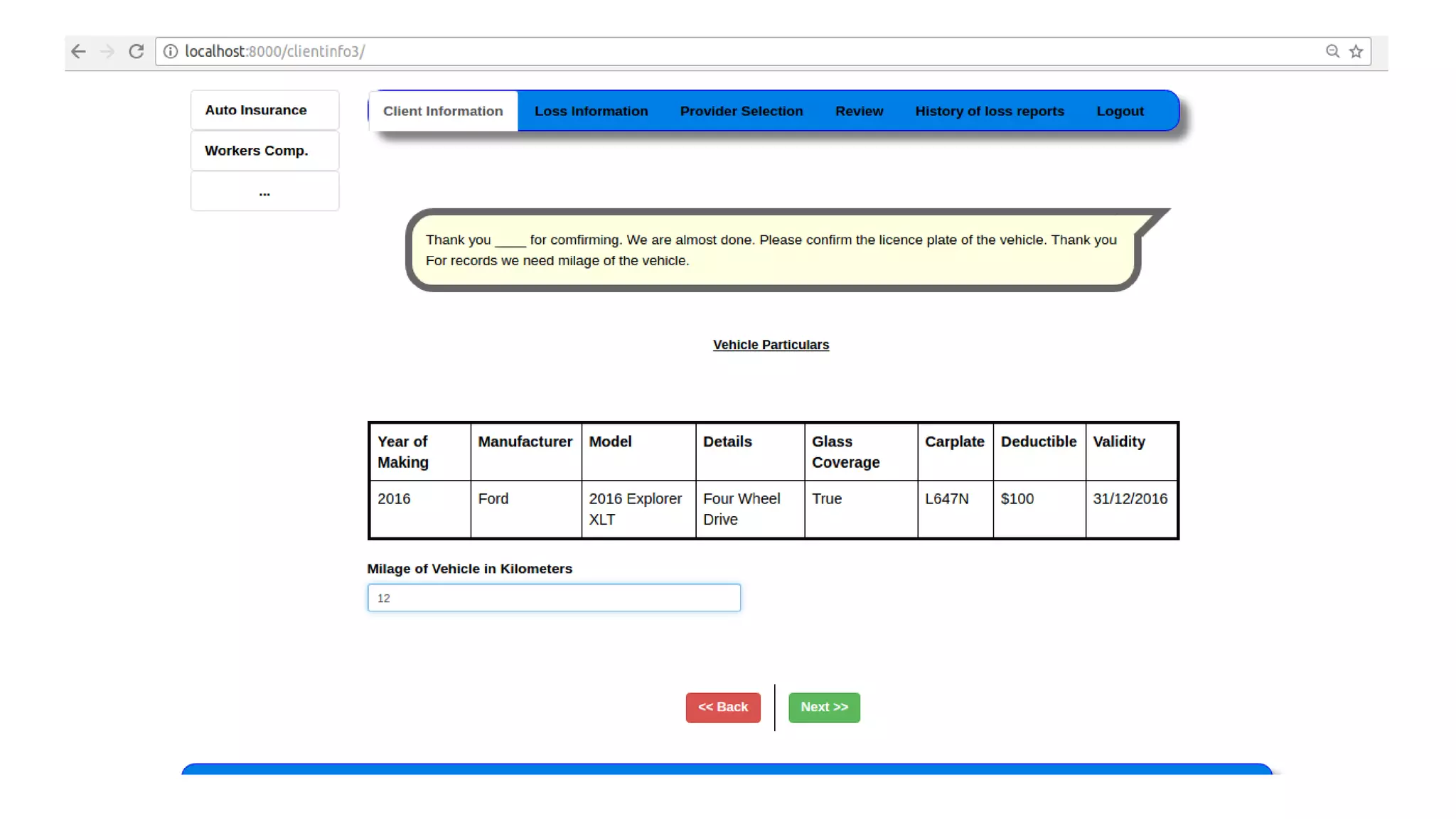Click the Ford manufacturer cell
Image resolution: width=1456 pixels, height=819 pixels.
pyautogui.click(x=525, y=509)
